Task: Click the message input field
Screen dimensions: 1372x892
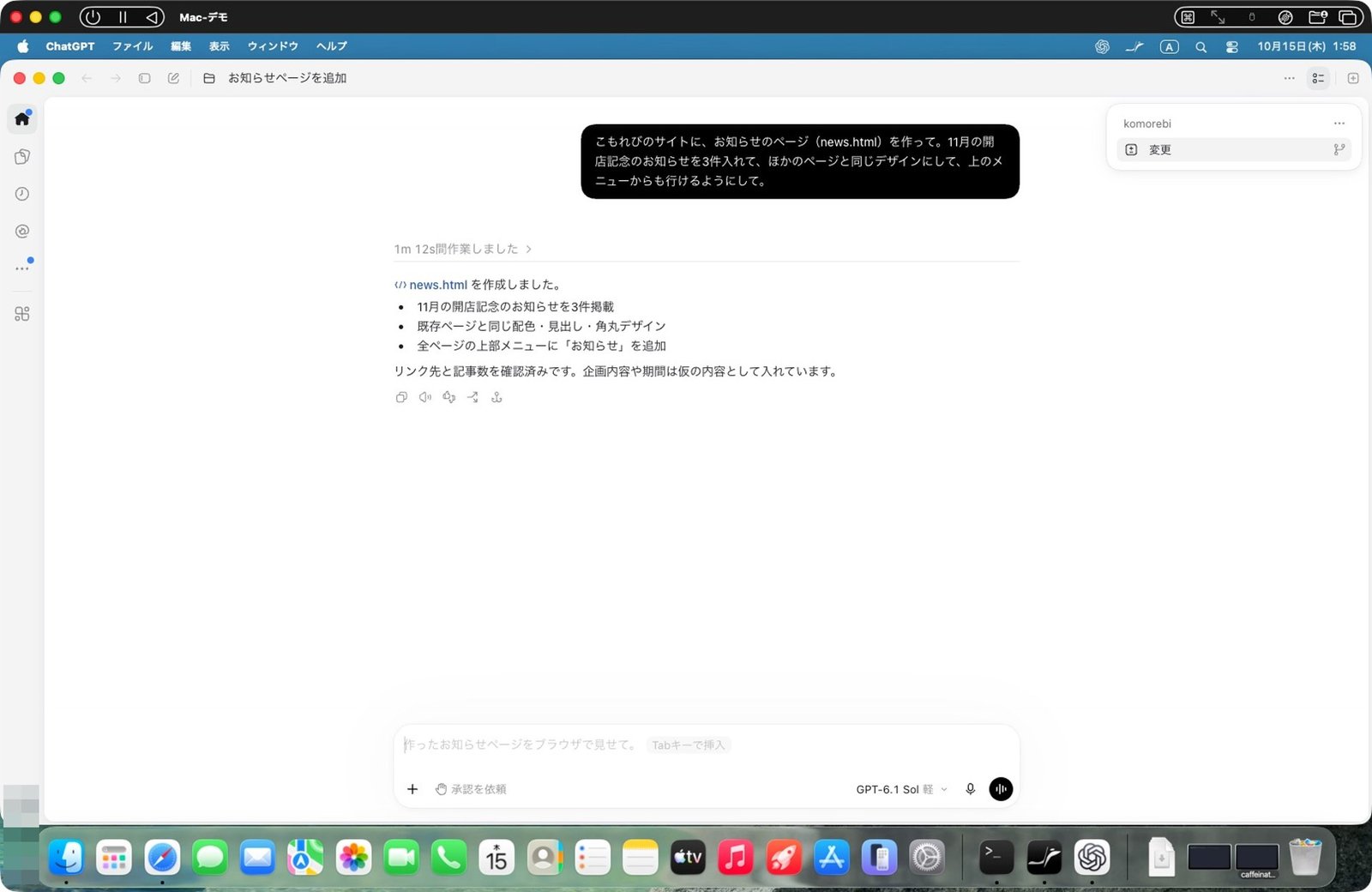Action: point(707,744)
